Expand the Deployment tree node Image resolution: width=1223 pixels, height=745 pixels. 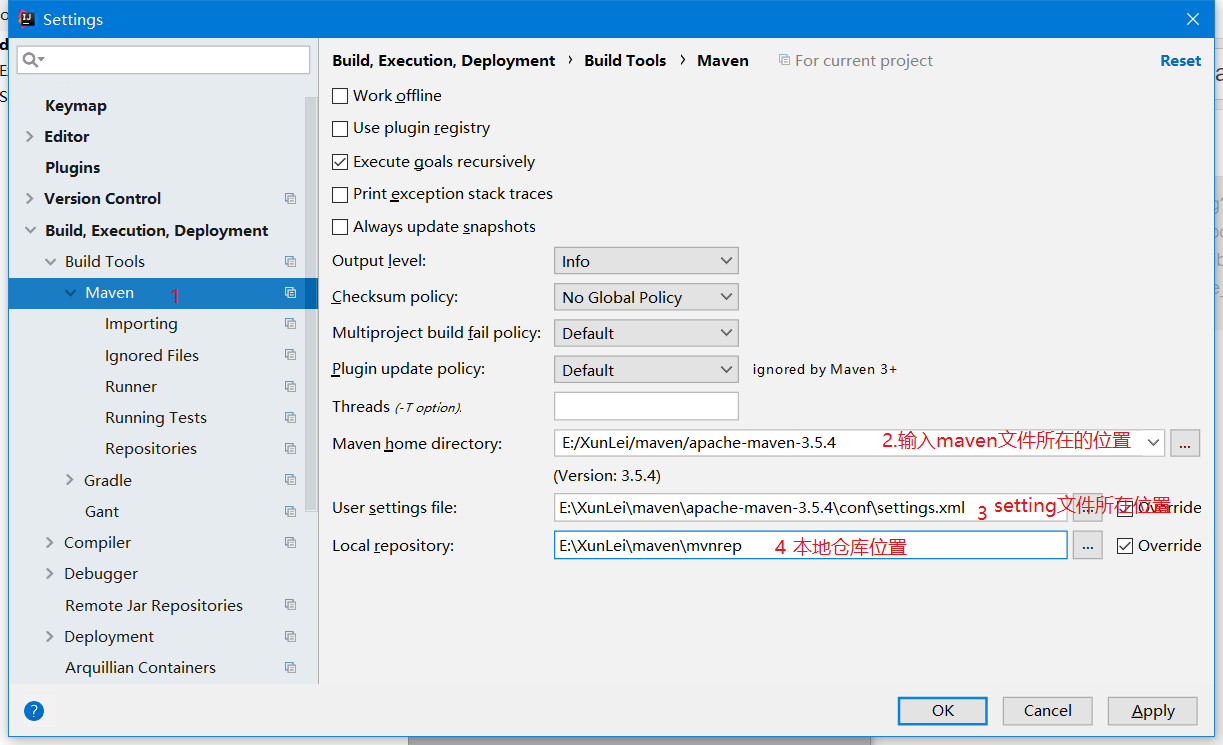tap(50, 636)
